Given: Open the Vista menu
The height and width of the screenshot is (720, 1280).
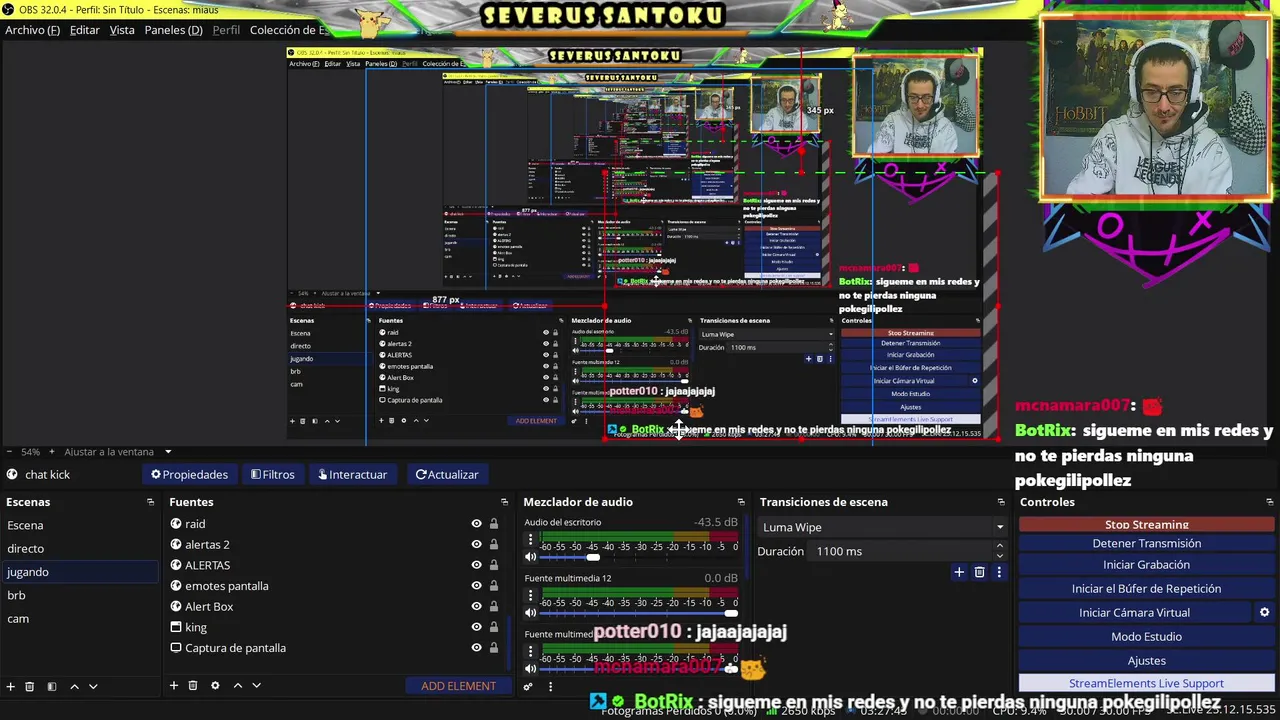Looking at the screenshot, I should (x=122, y=30).
